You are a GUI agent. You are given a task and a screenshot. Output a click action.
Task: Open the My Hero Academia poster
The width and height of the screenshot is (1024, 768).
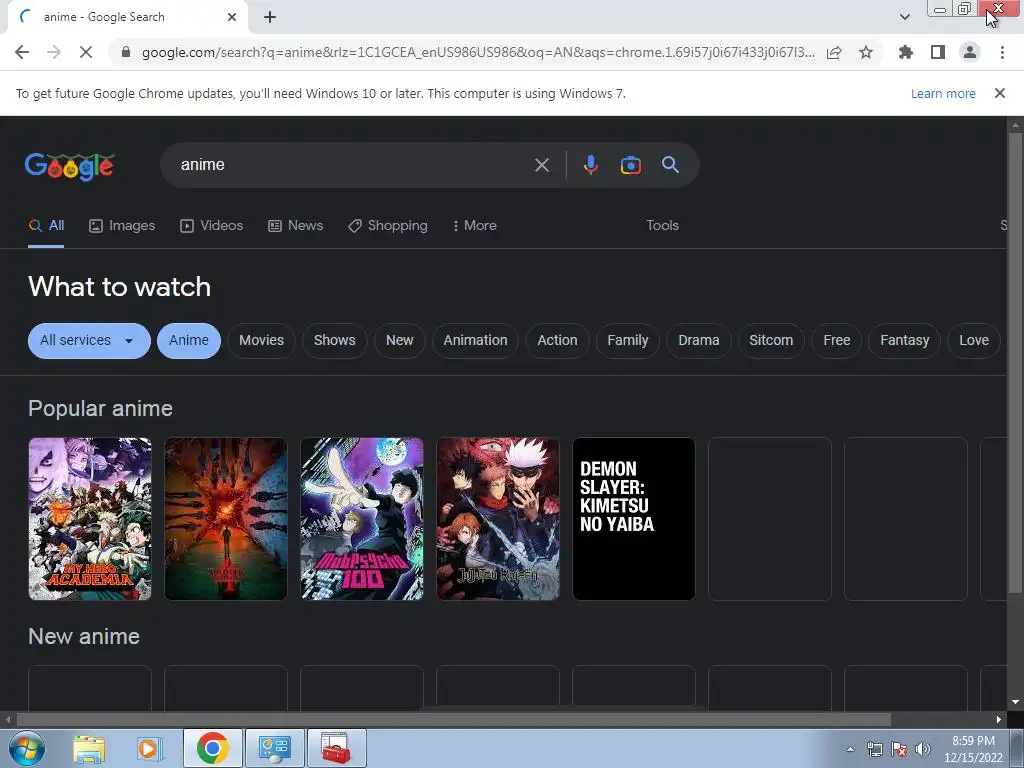90,519
